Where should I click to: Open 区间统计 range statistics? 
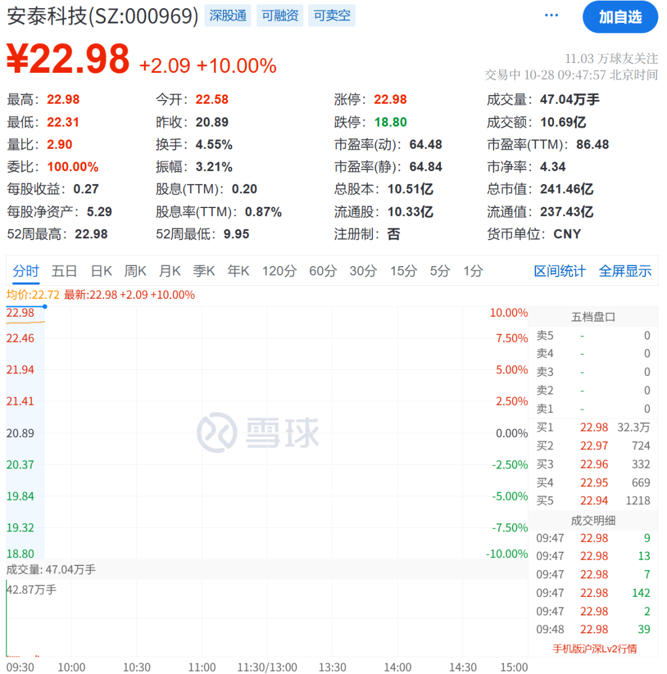click(560, 271)
